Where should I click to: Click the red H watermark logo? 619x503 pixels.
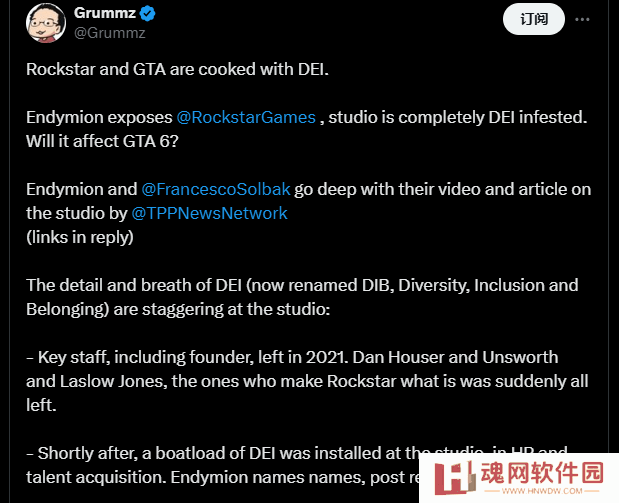[454, 478]
